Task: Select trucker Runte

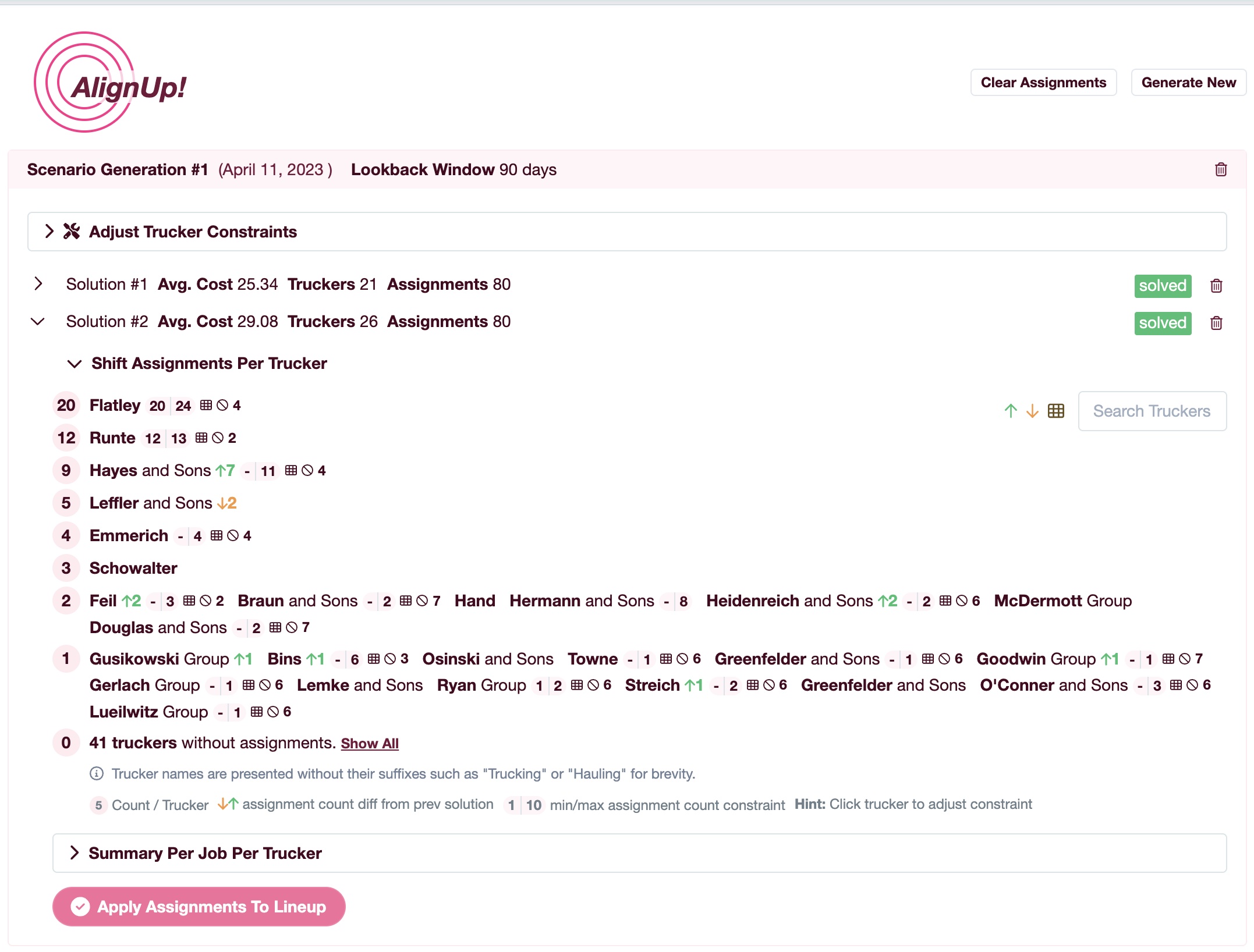Action: point(112,438)
